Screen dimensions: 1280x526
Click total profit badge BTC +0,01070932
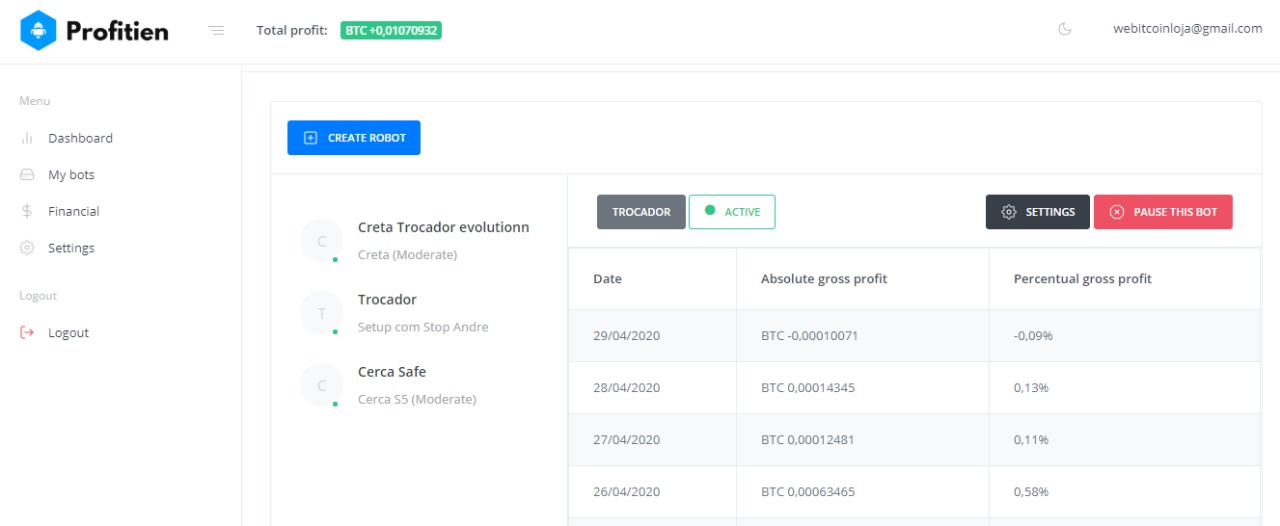point(391,30)
